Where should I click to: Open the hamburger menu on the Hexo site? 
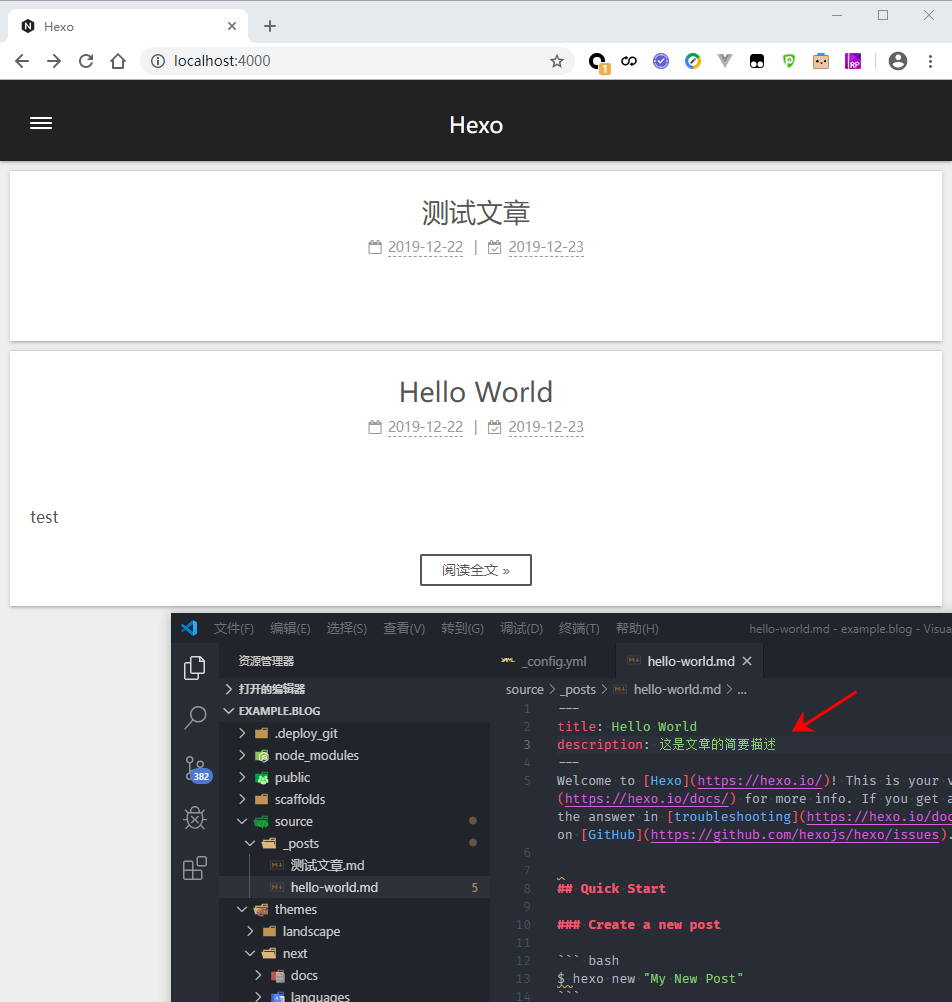[x=41, y=123]
